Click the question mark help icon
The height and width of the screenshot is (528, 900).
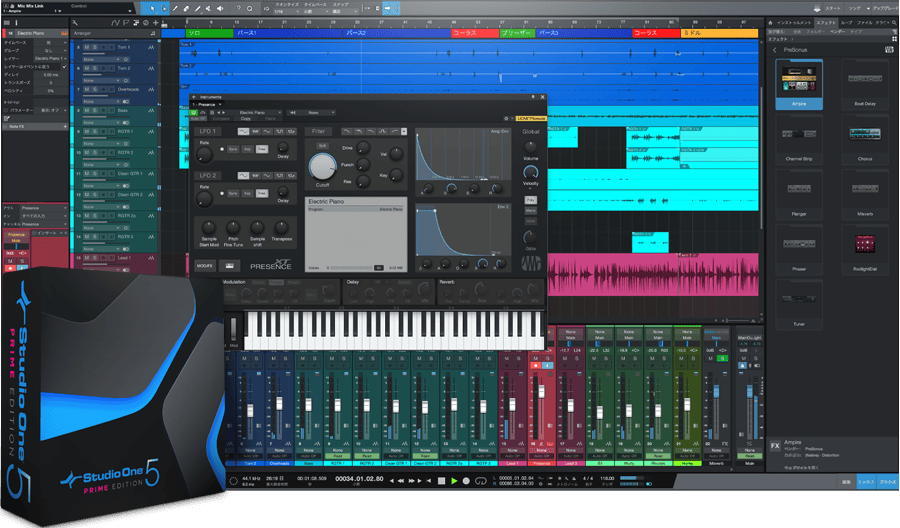click(238, 9)
